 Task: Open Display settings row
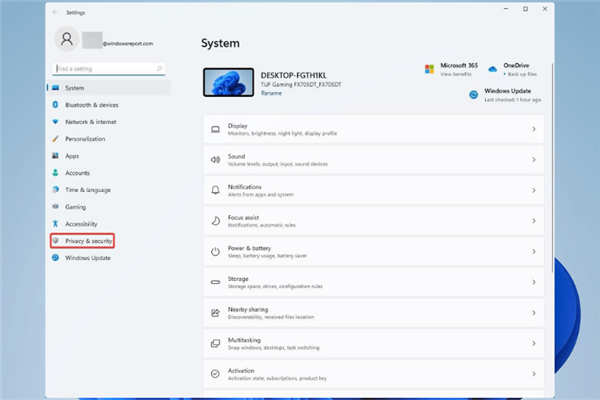click(374, 129)
